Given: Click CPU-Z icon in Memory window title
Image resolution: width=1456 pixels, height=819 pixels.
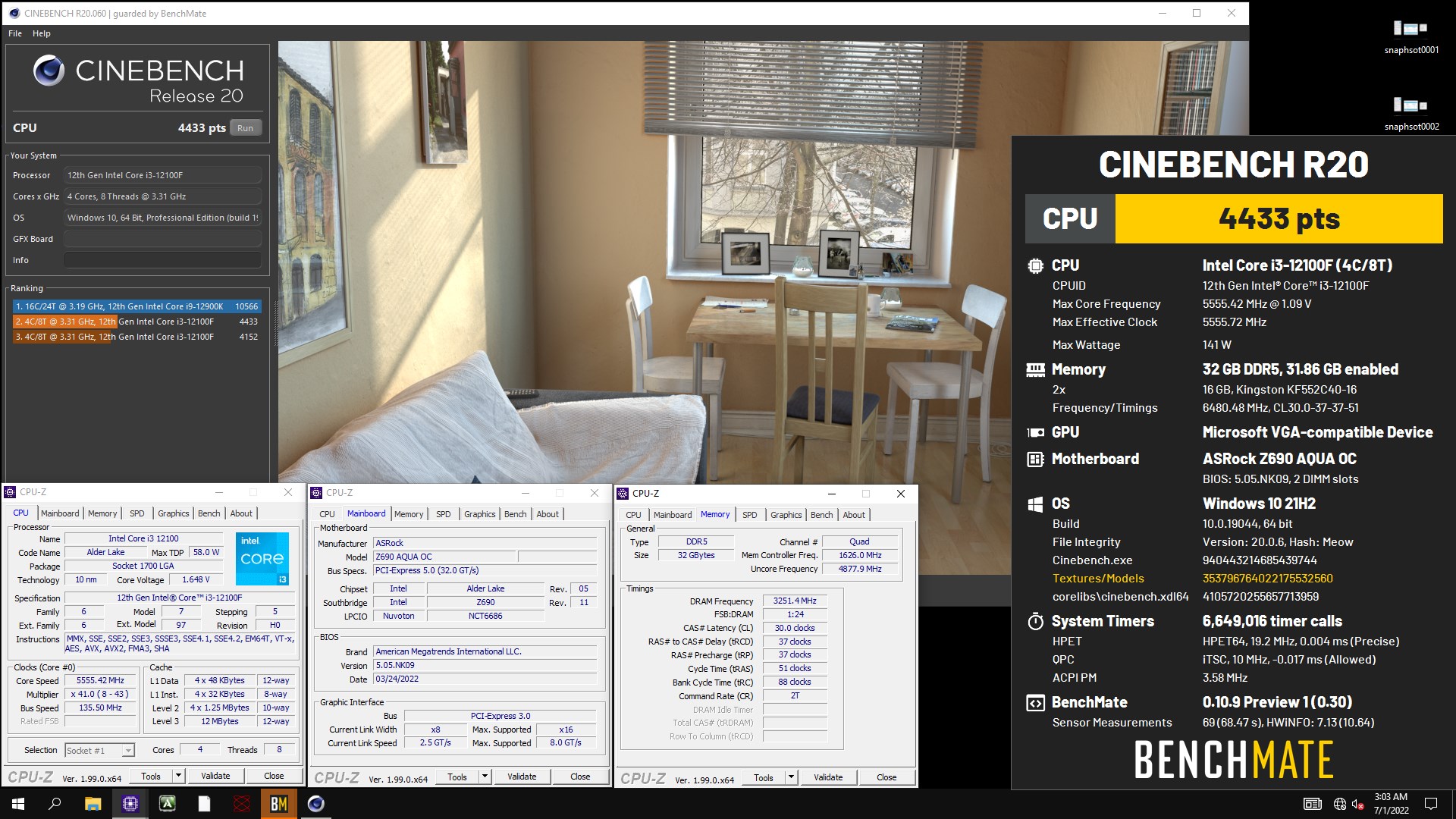Looking at the screenshot, I should tap(623, 494).
